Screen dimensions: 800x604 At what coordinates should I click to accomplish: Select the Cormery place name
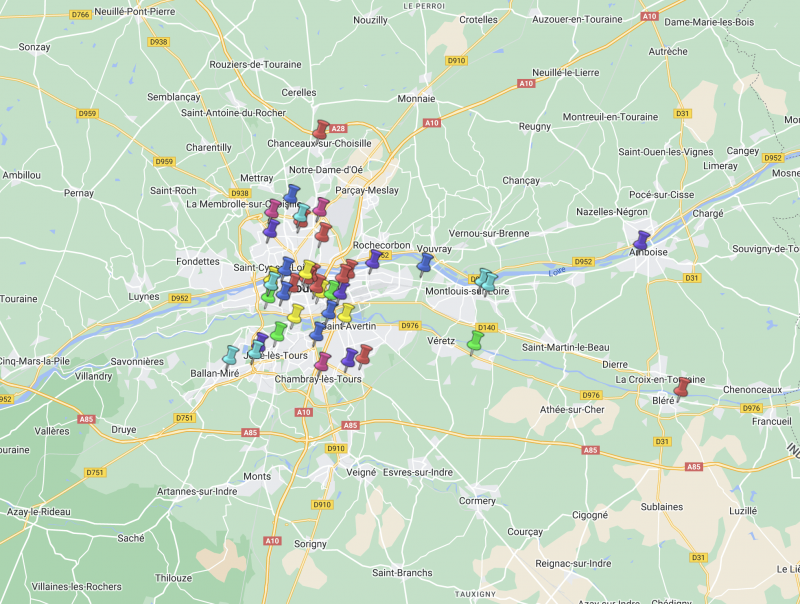(477, 500)
